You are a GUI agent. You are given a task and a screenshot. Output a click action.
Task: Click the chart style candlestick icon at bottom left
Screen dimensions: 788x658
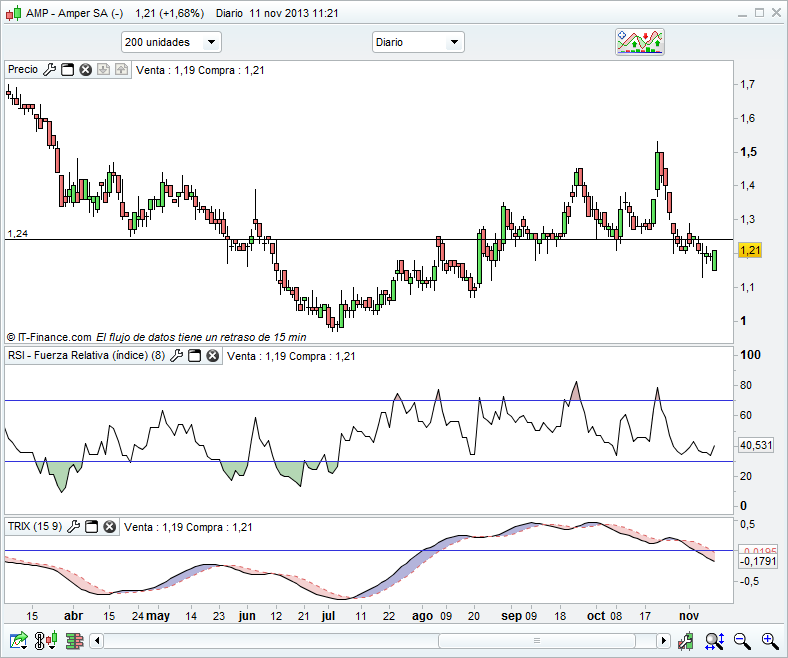(x=45, y=640)
